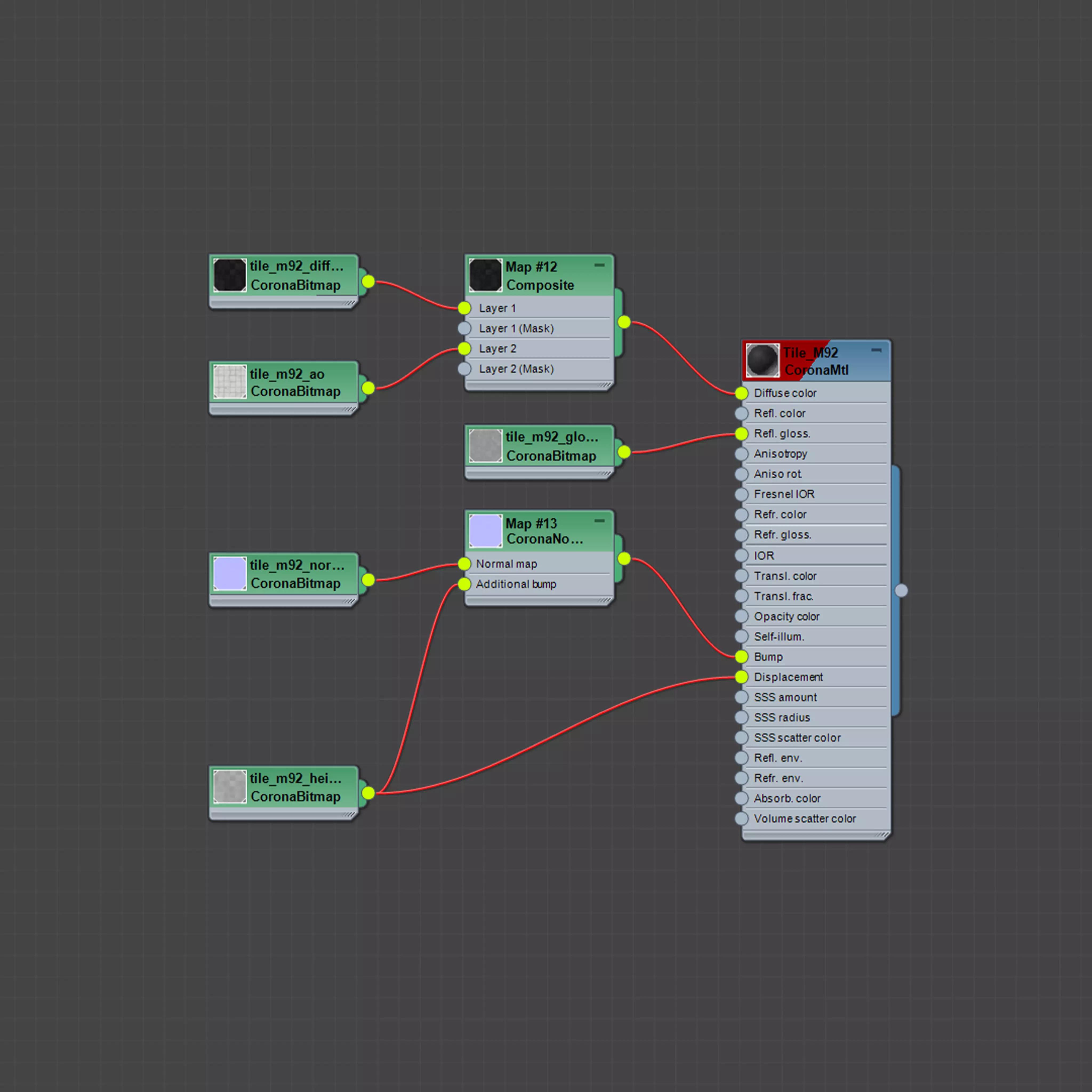1092x1092 pixels.
Task: Click the Refl. color input socket
Action: [742, 413]
